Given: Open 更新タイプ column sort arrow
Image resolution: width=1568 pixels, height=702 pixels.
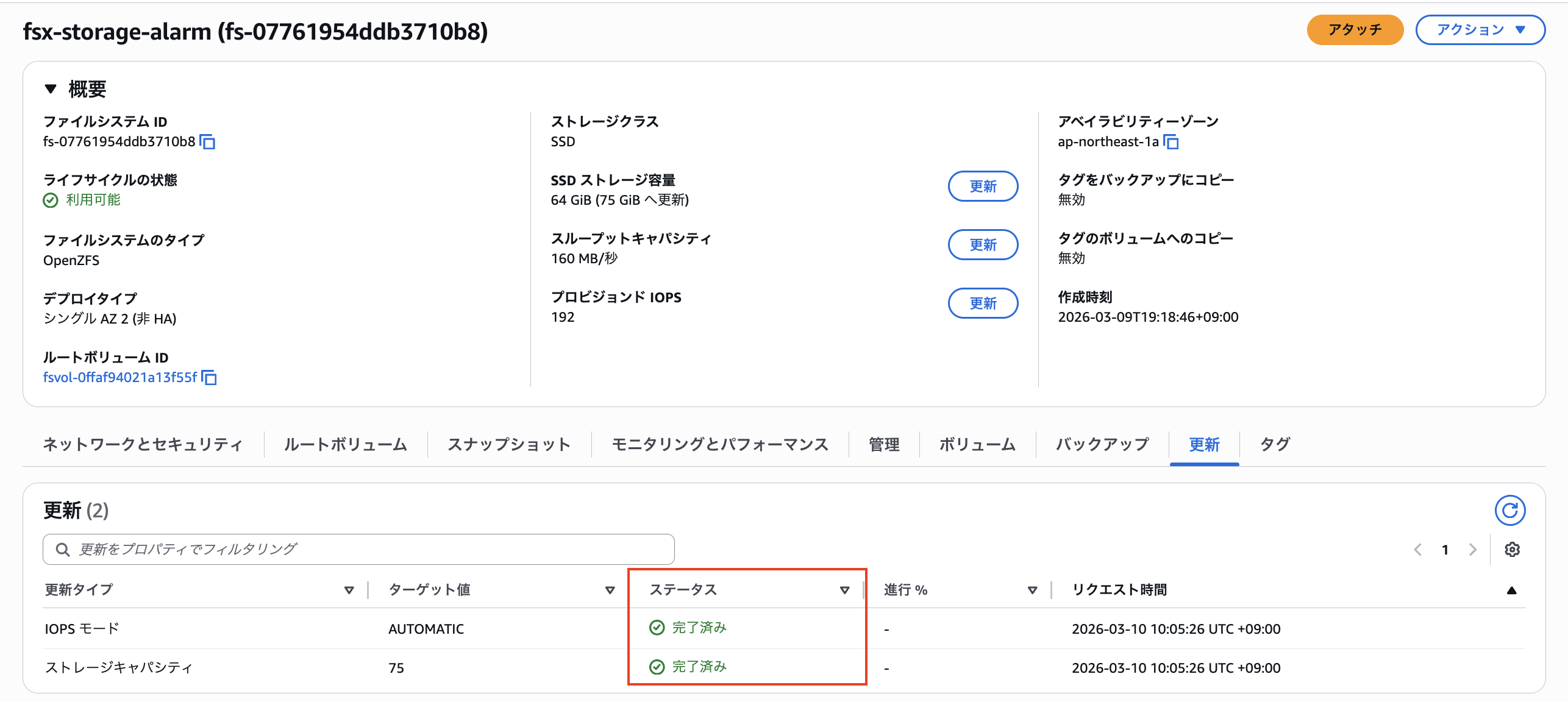Looking at the screenshot, I should [349, 590].
